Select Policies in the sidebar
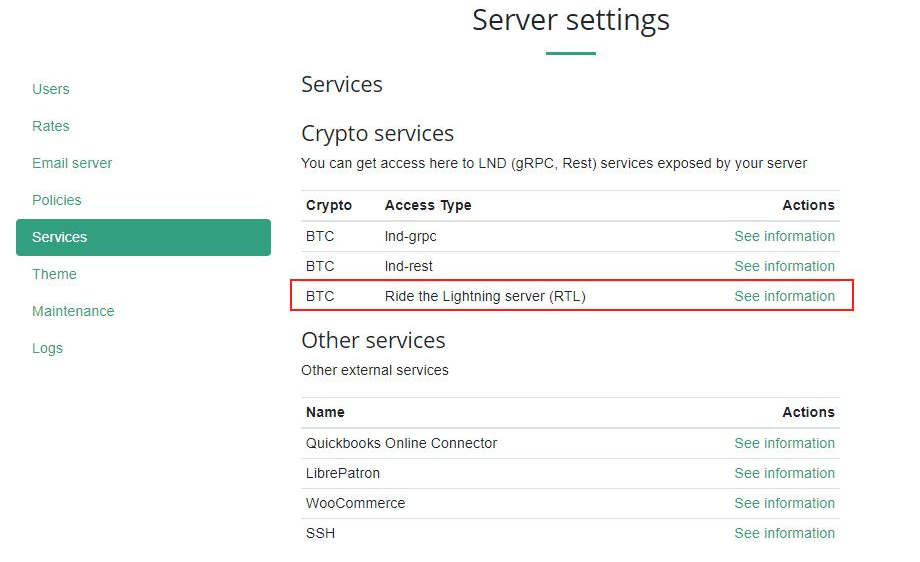The width and height of the screenshot is (920, 562). (56, 200)
